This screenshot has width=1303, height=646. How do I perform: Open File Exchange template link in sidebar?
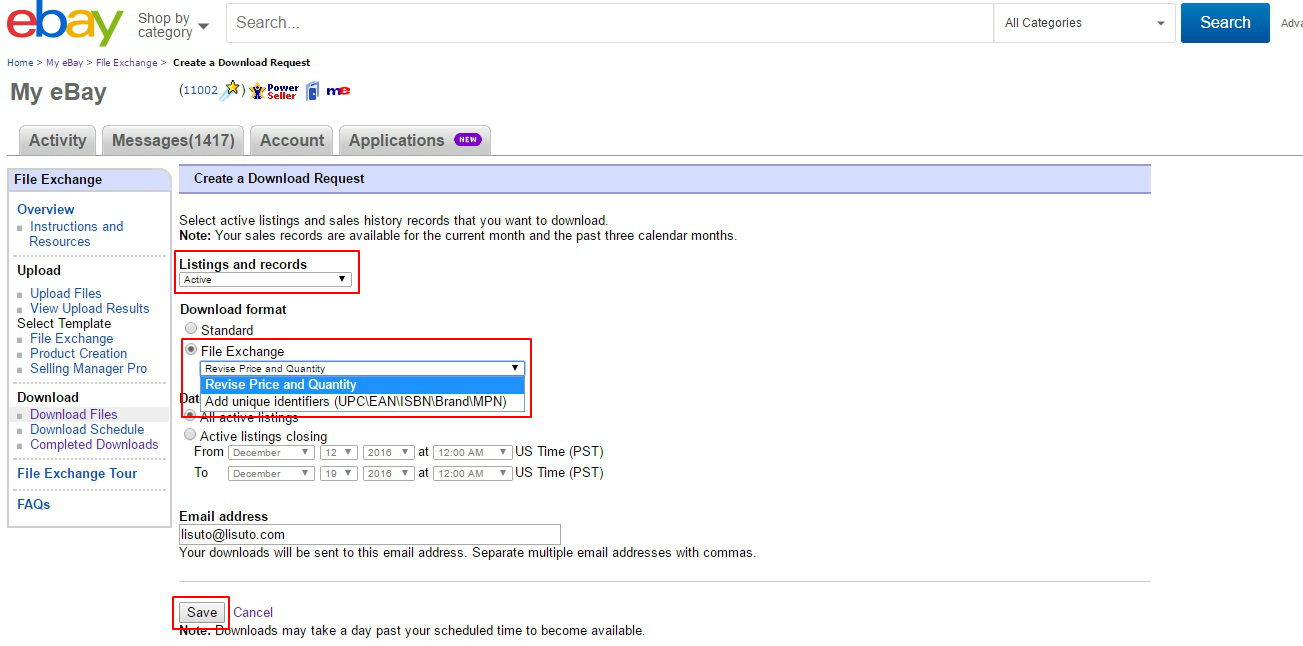coord(72,338)
